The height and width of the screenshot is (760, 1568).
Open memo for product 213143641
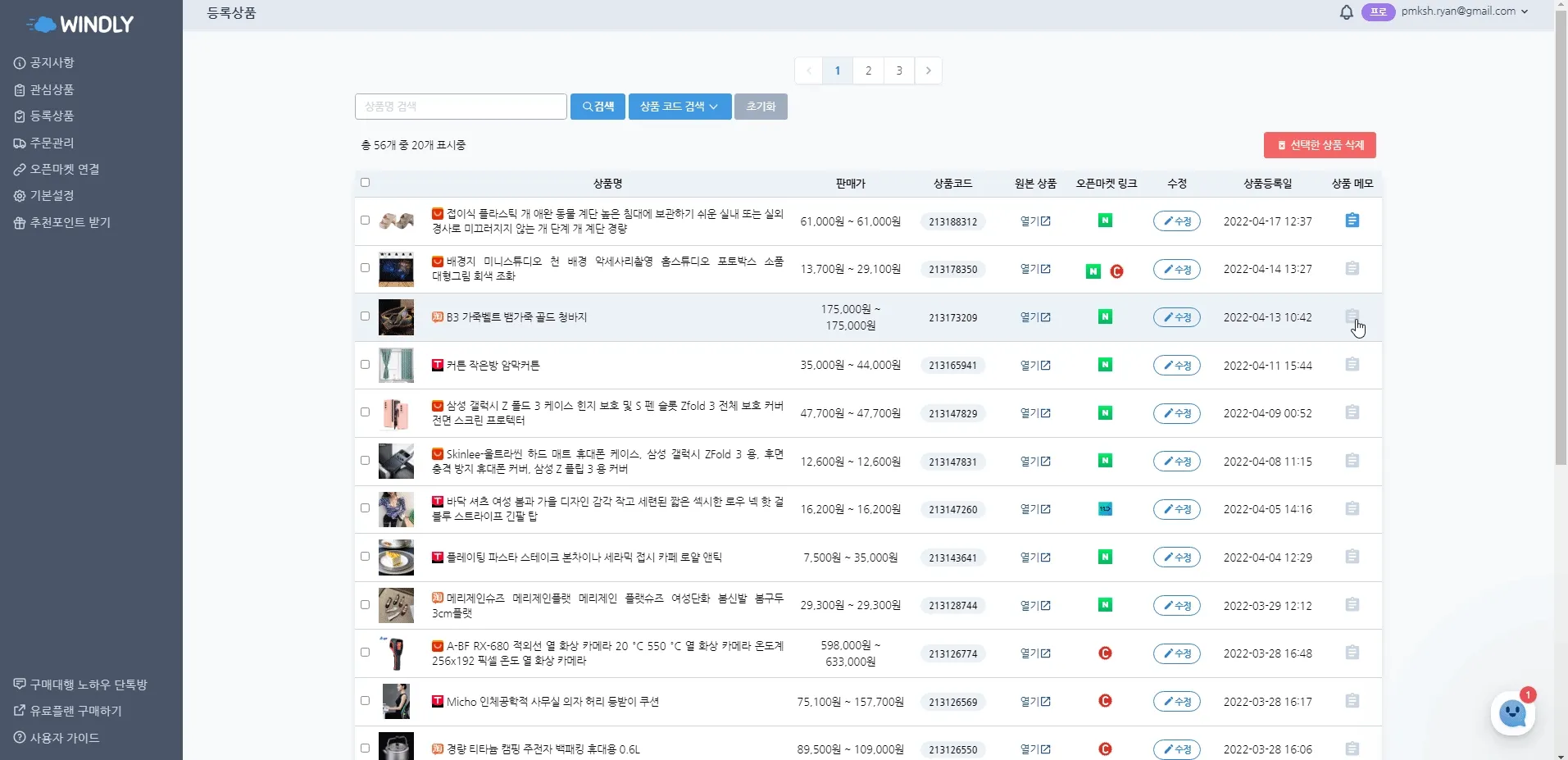1352,557
